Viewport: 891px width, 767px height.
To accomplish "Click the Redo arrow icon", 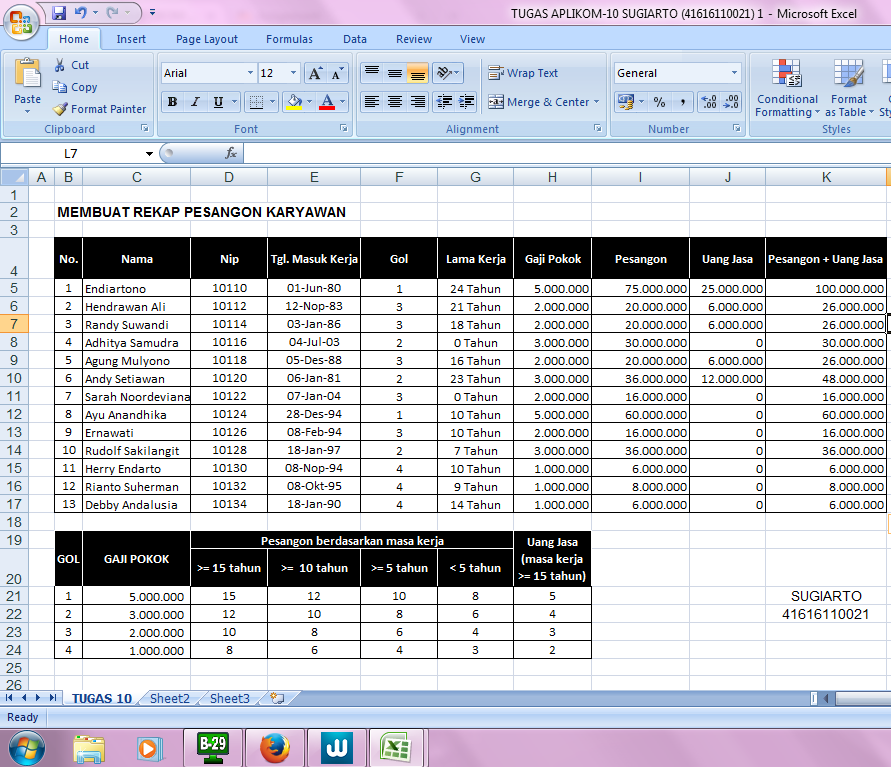I will (113, 12).
